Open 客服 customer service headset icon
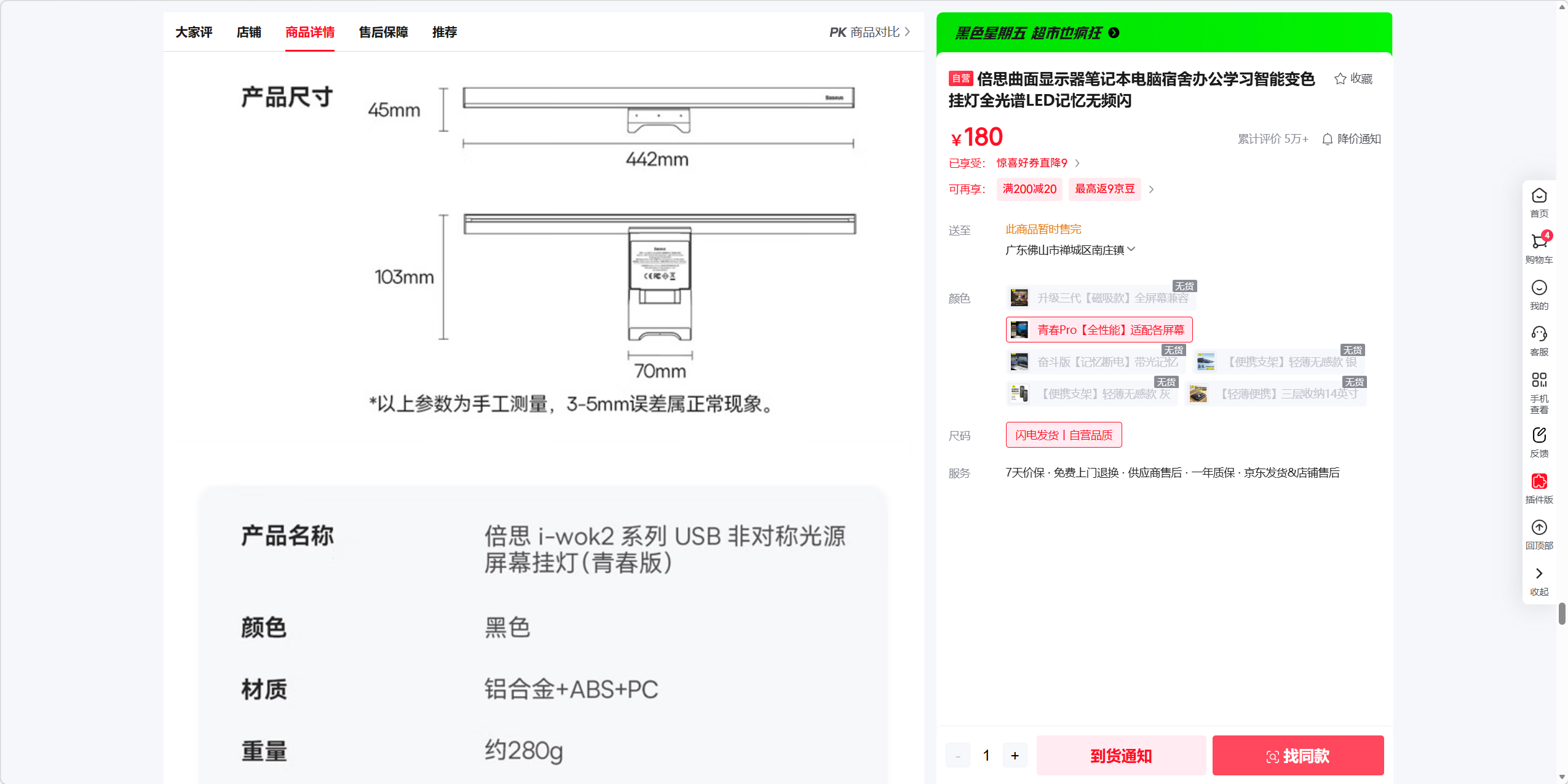 pyautogui.click(x=1538, y=334)
